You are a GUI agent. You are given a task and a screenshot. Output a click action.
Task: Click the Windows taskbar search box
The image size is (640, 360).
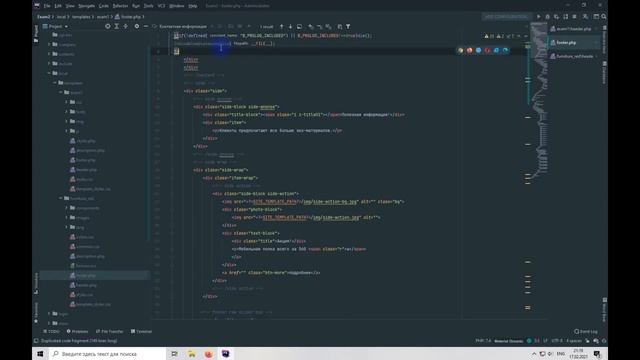(x=107, y=354)
